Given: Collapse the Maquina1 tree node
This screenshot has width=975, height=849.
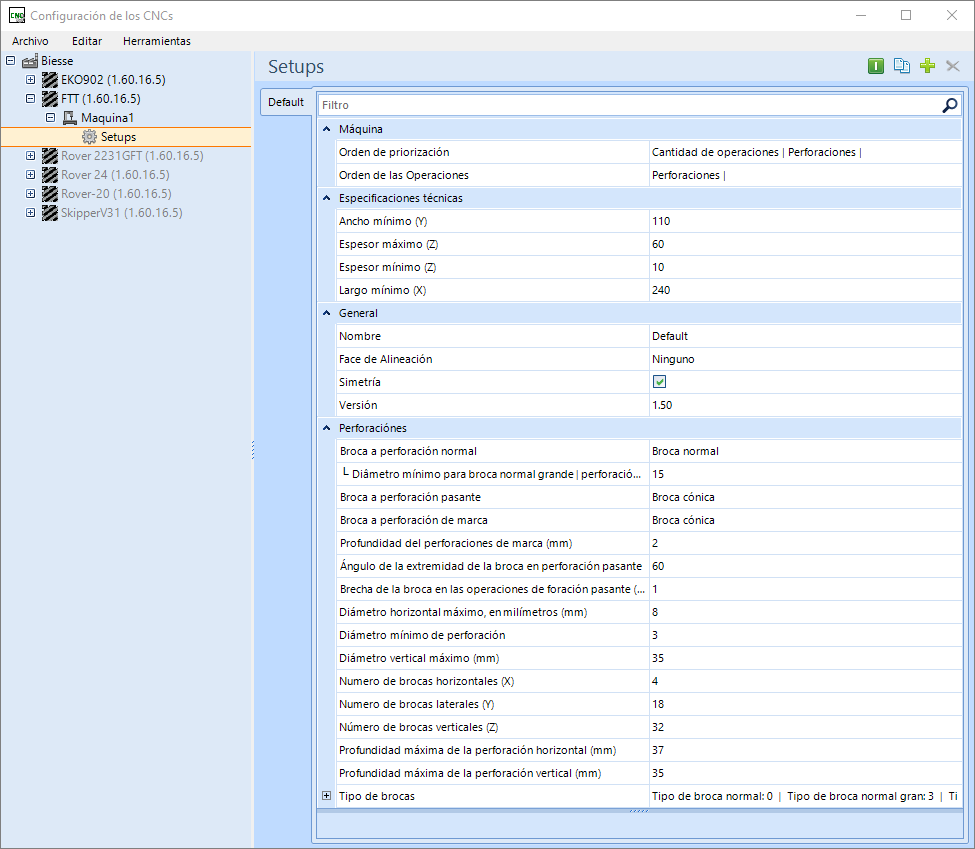Looking at the screenshot, I should [x=50, y=118].
